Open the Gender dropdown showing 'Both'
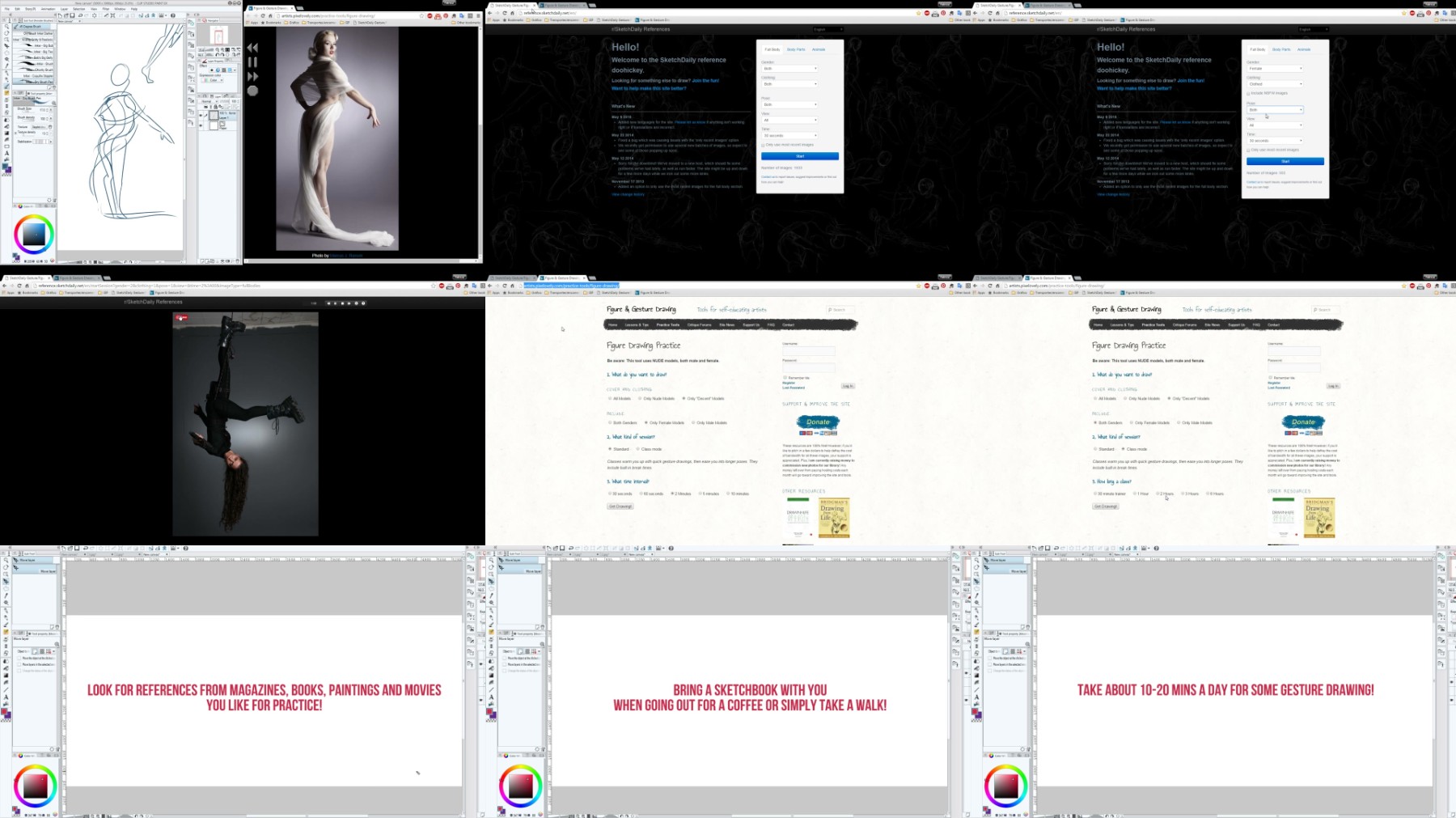 coord(790,69)
